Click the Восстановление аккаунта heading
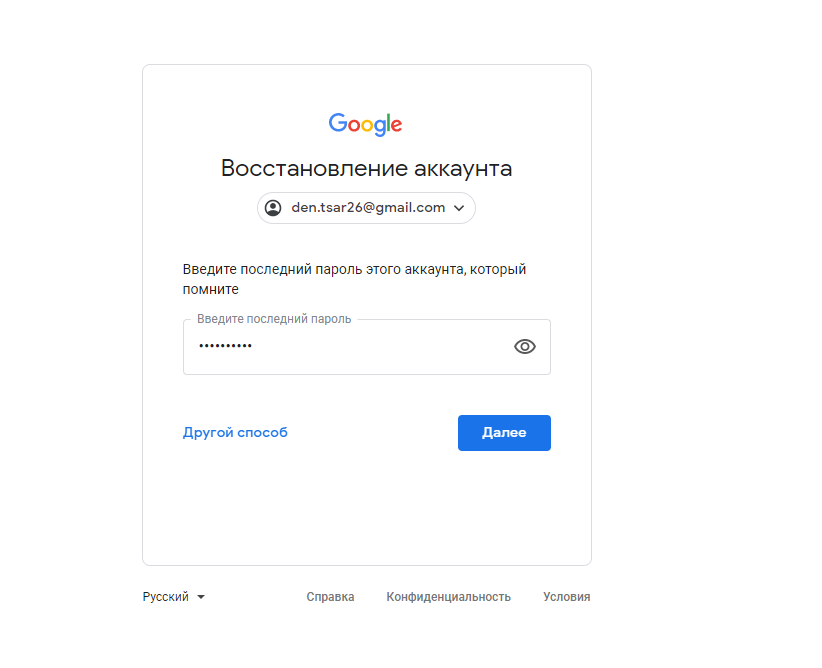 pos(366,168)
